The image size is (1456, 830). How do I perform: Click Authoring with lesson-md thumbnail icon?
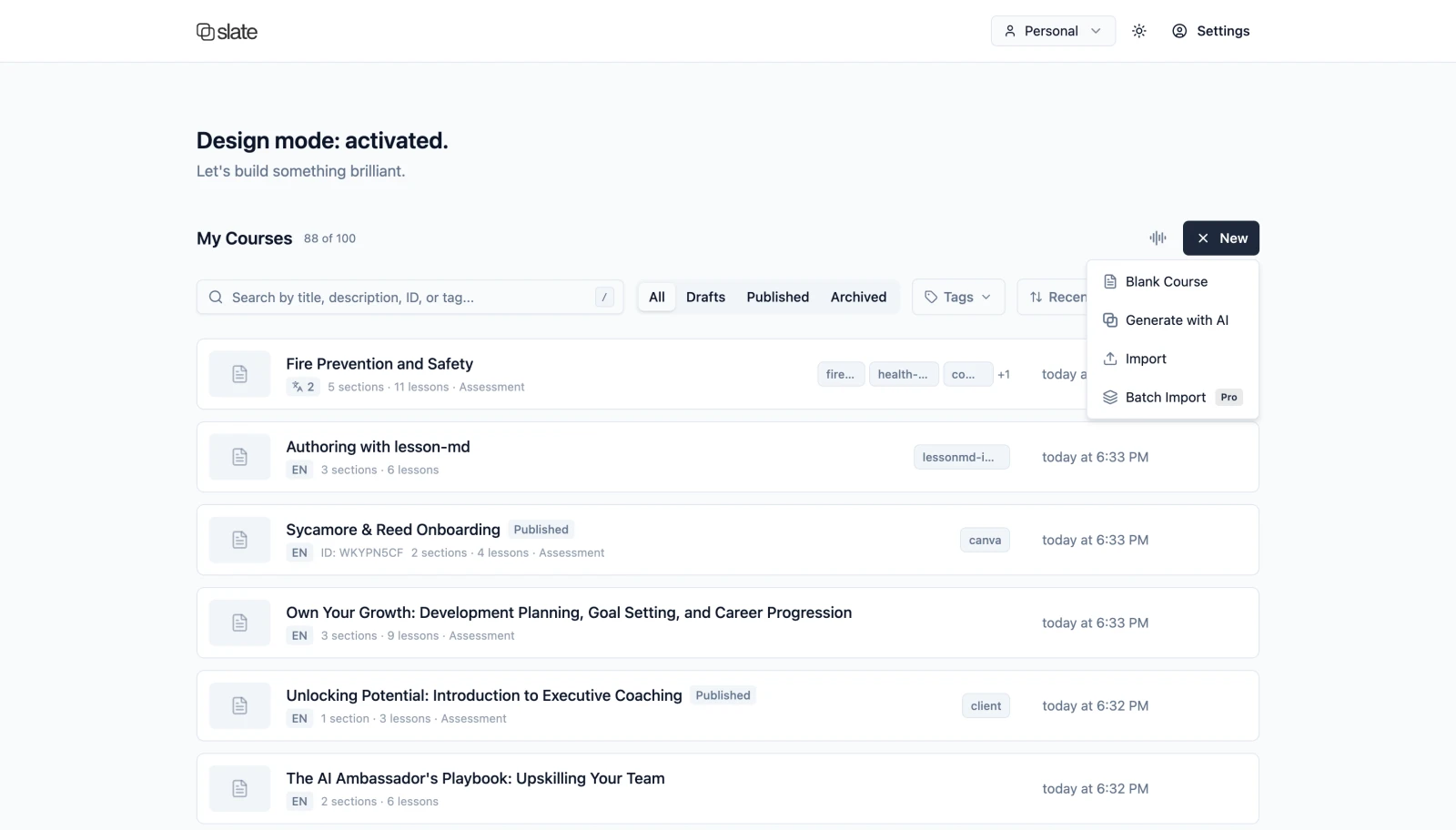[239, 457]
